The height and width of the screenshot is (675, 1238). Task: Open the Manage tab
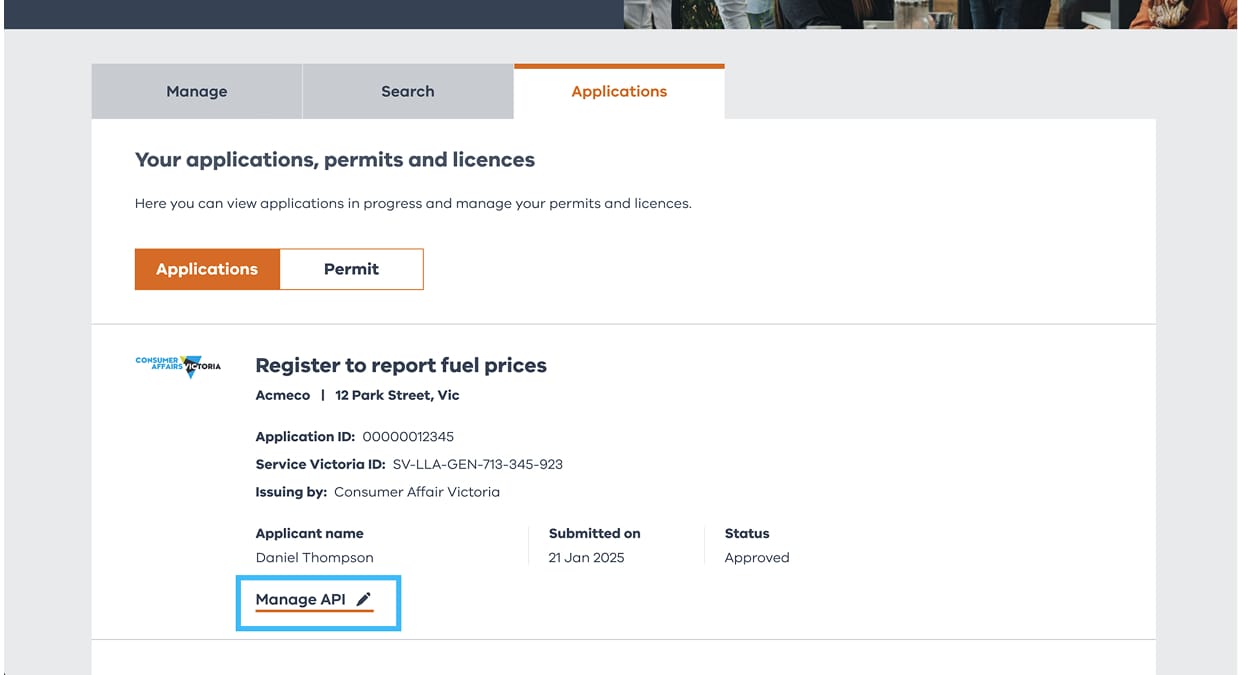coord(196,91)
